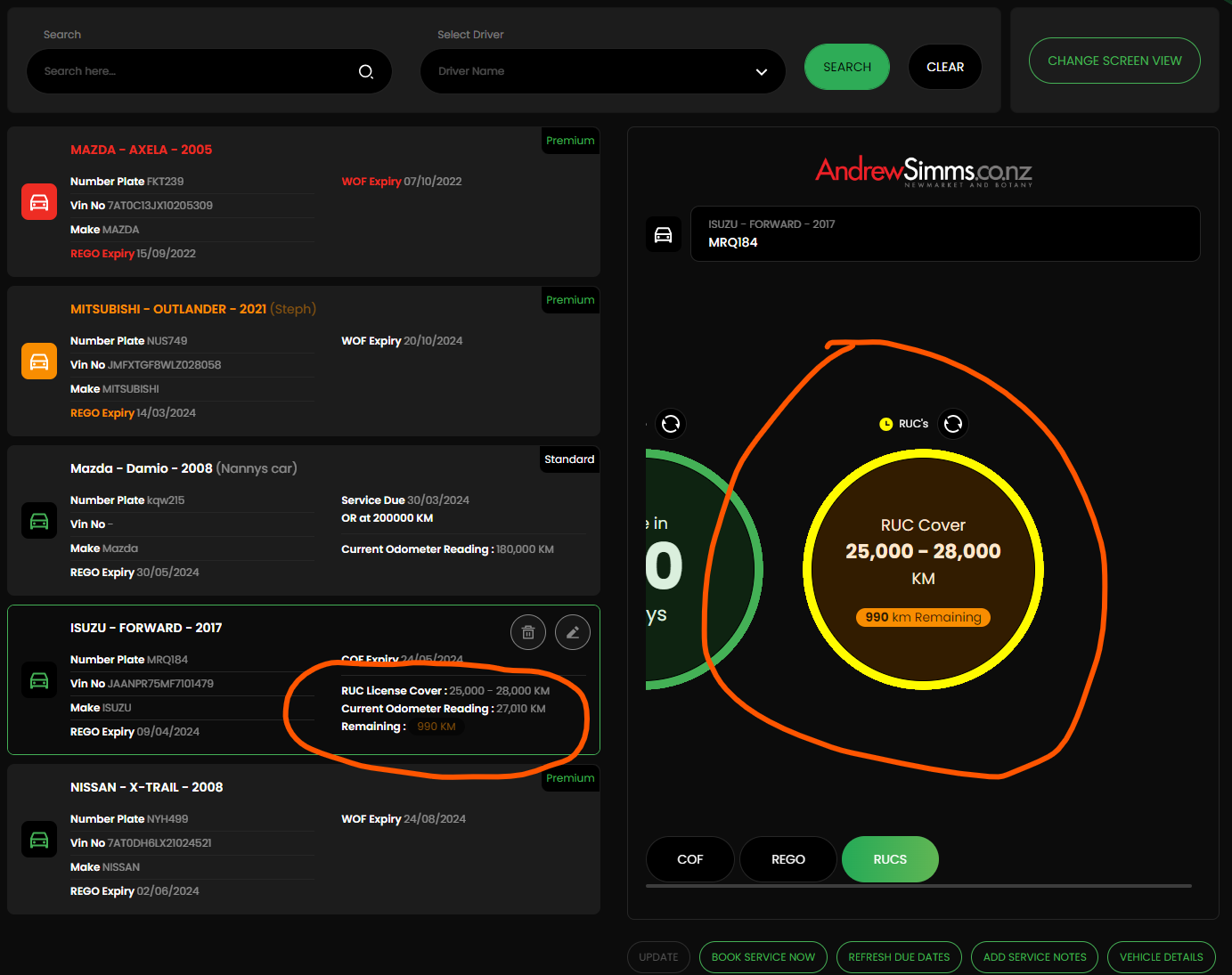Click CHANGE SCREEN VIEW button
The image size is (1232, 975).
click(1114, 61)
